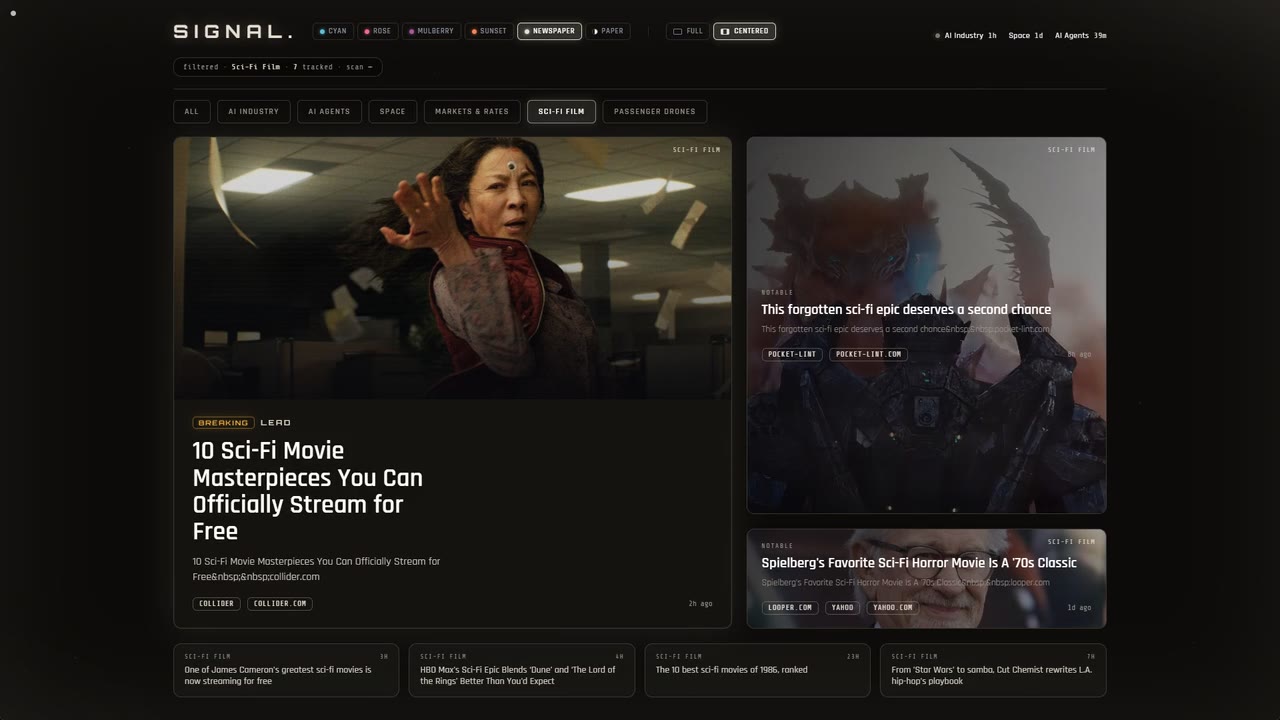Image resolution: width=1280 pixels, height=720 pixels.
Task: Click the 2h ago timestamp on lead story
Action: (701, 604)
